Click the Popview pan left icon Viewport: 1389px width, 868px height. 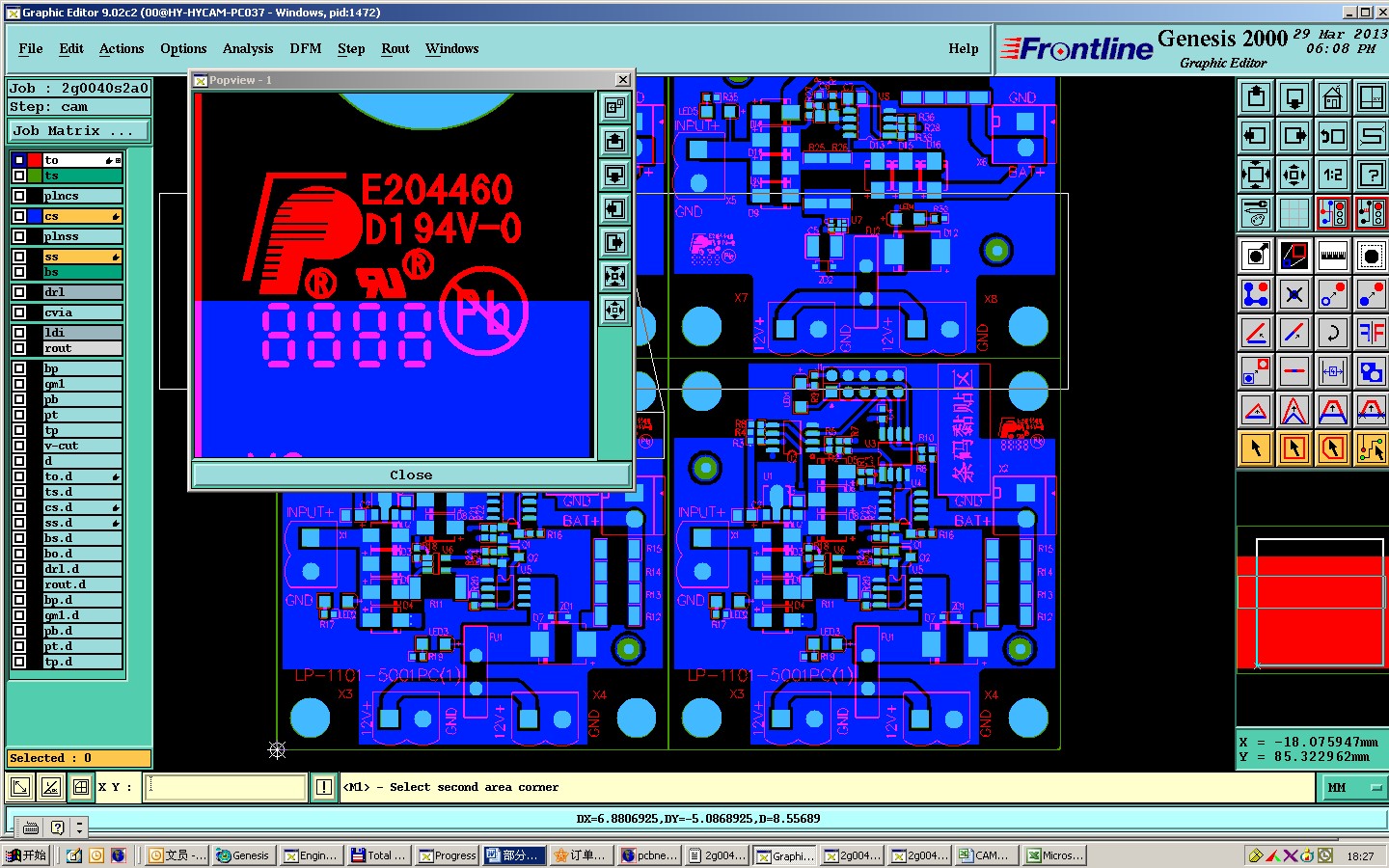(614, 209)
